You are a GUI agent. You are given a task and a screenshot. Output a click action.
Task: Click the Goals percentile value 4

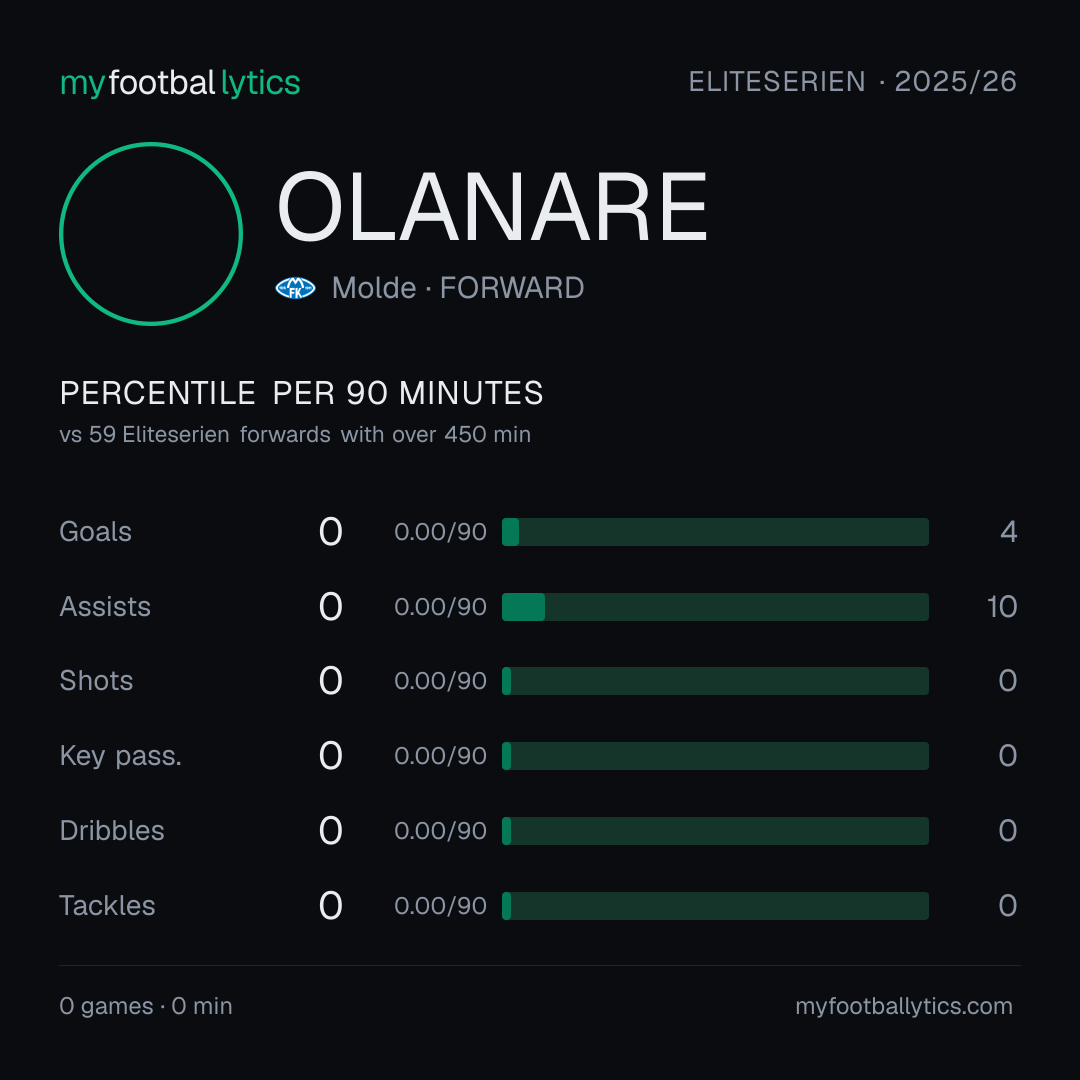(1009, 532)
